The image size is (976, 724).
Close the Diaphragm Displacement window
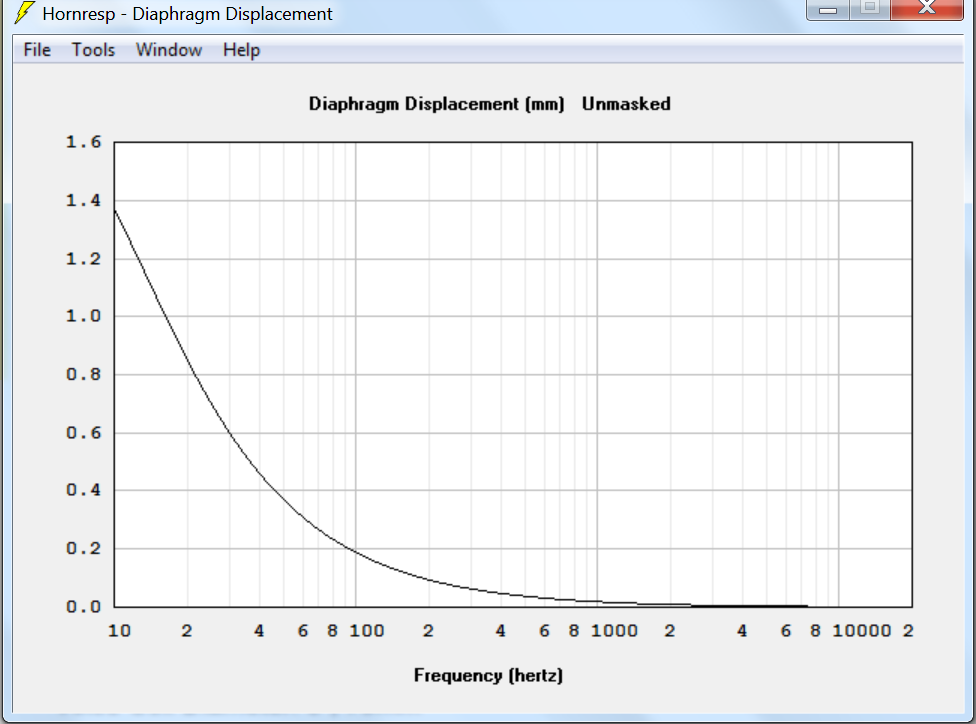[927, 9]
